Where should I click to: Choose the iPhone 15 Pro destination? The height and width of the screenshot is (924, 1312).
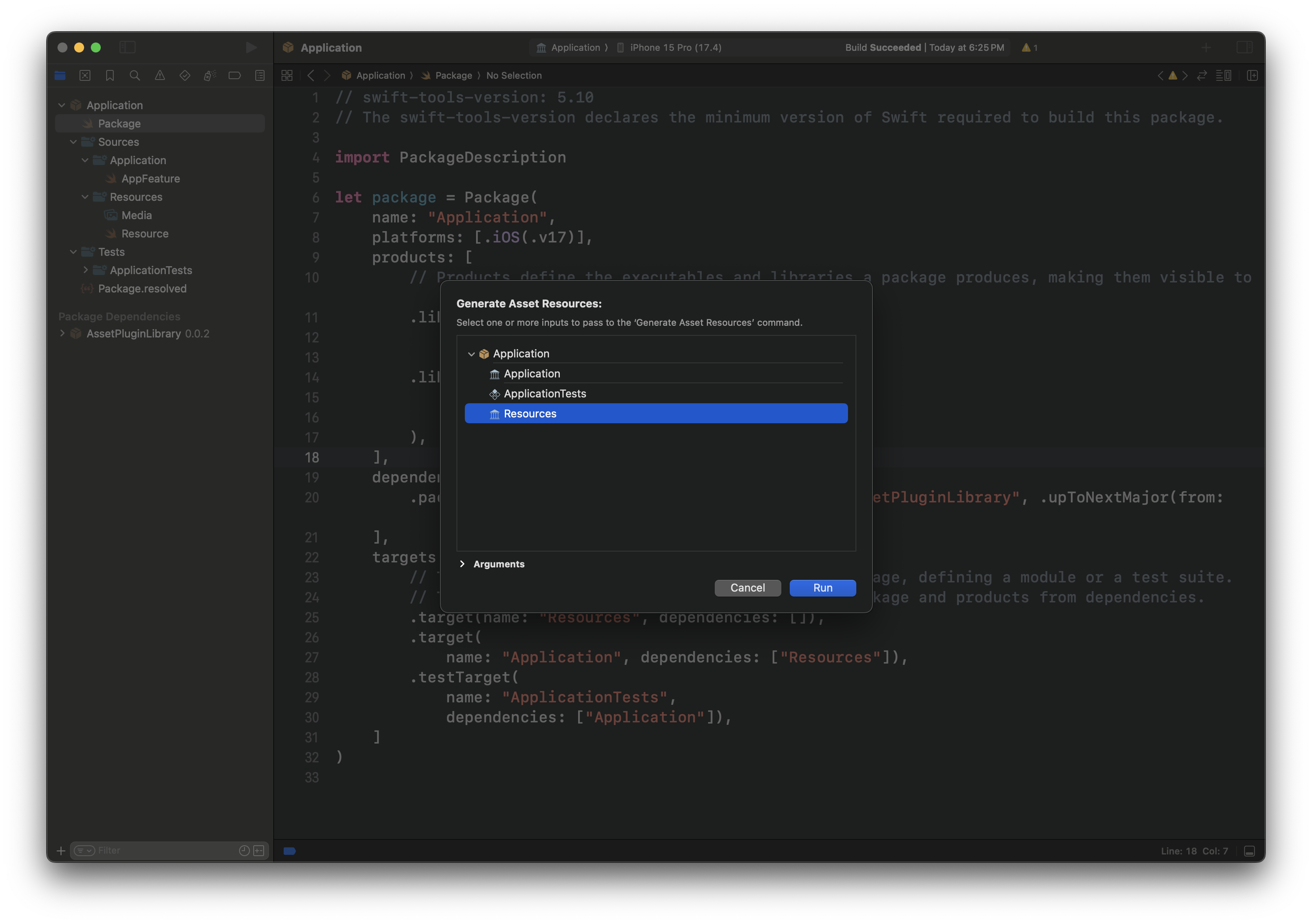[x=669, y=47]
